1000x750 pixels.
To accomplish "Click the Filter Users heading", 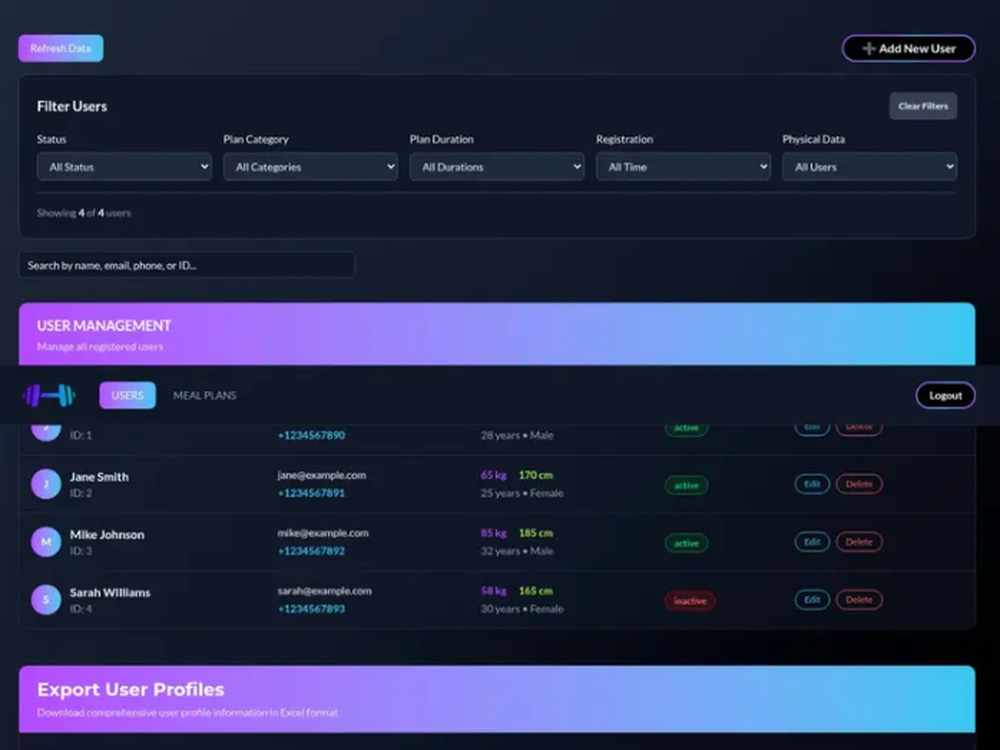I will click(x=72, y=107).
